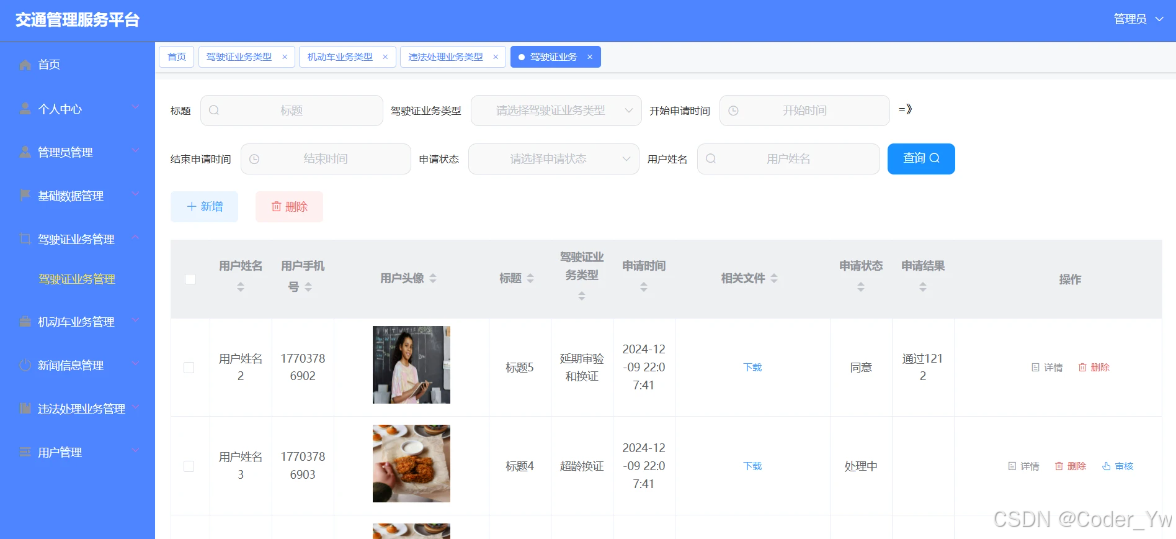This screenshot has height=539, width=1176.
Task: View 详情 for 标题5 row
Action: pyautogui.click(x=1047, y=367)
